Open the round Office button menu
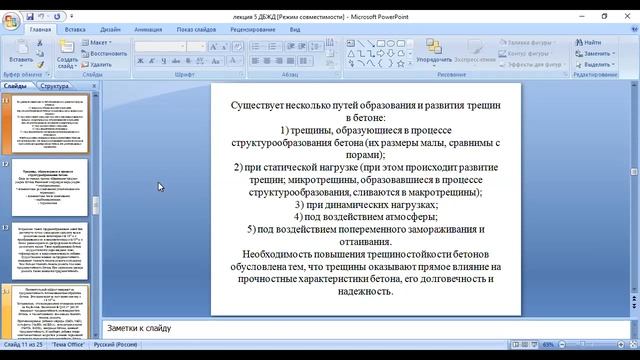The image size is (640, 360). pos(11,21)
